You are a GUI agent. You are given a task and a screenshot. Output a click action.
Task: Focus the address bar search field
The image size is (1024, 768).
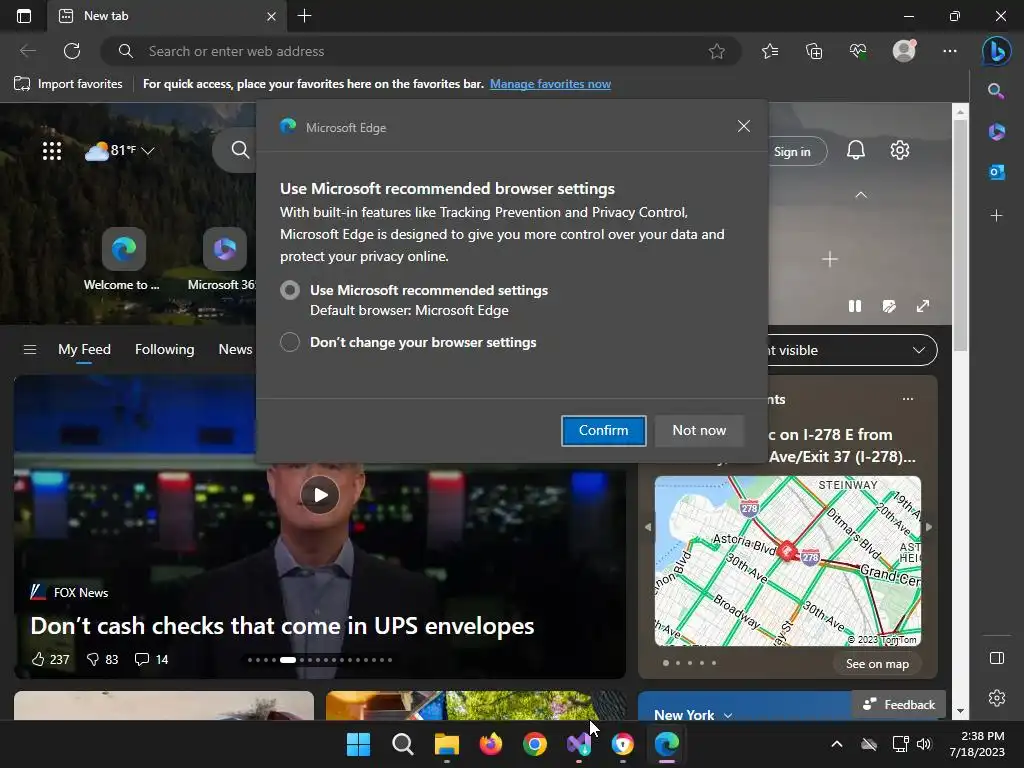[421, 51]
